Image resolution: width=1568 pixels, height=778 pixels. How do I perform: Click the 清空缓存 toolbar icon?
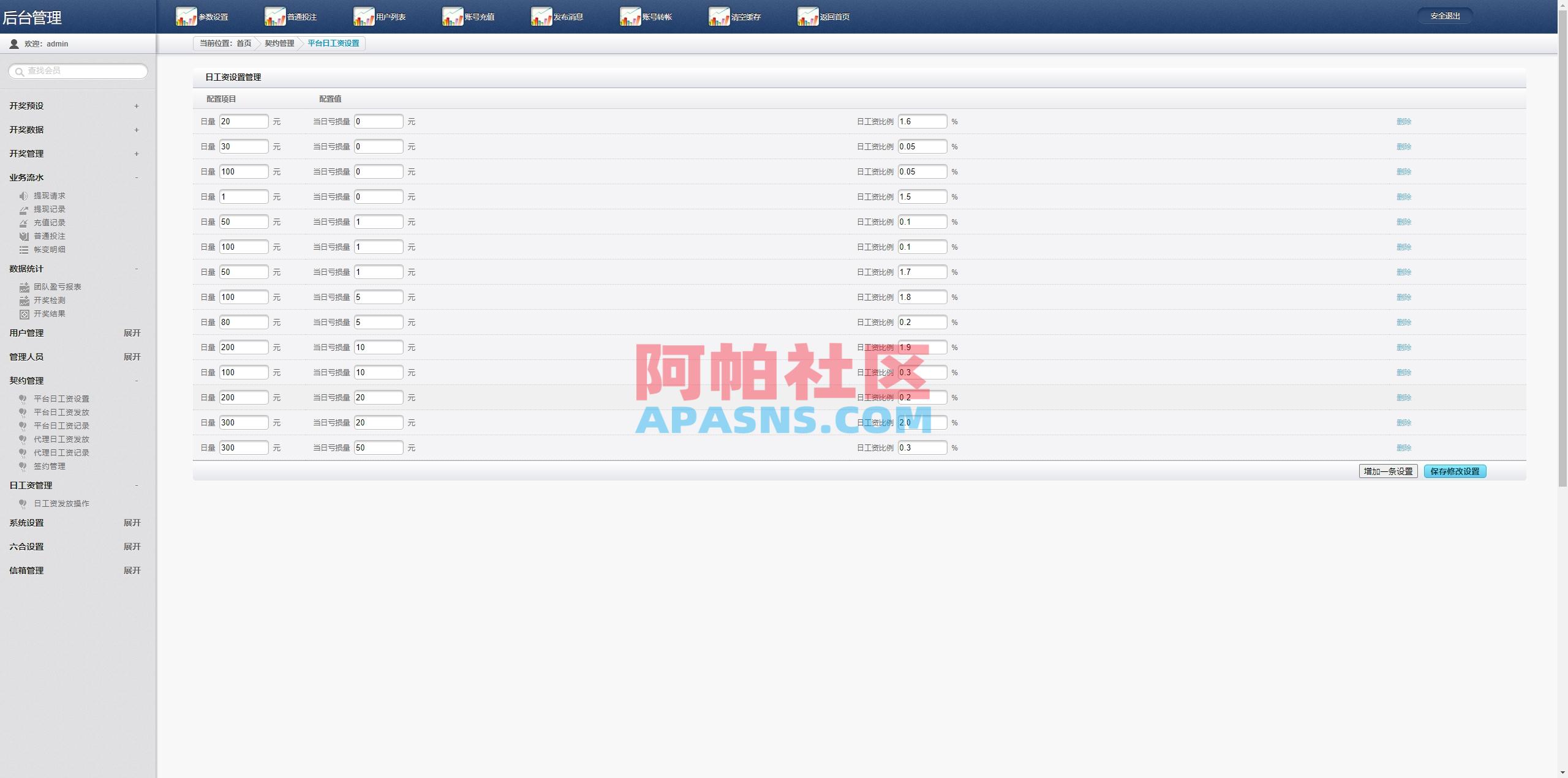[x=719, y=17]
